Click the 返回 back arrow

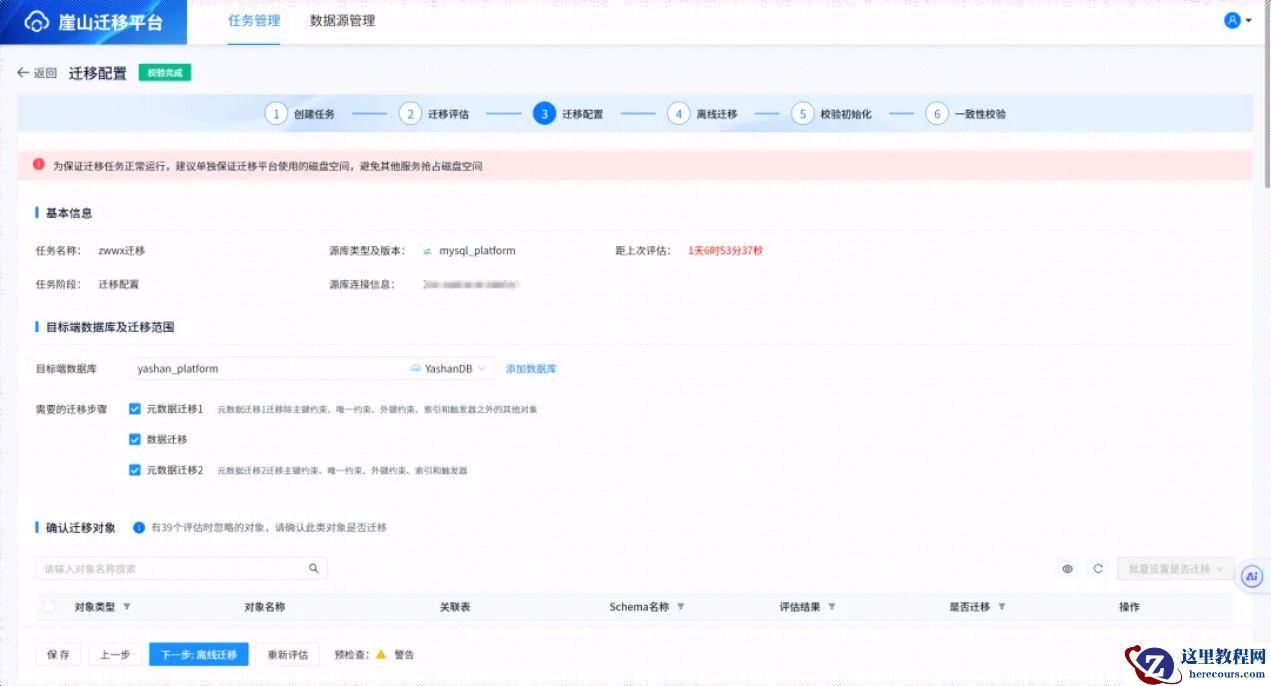pos(23,73)
